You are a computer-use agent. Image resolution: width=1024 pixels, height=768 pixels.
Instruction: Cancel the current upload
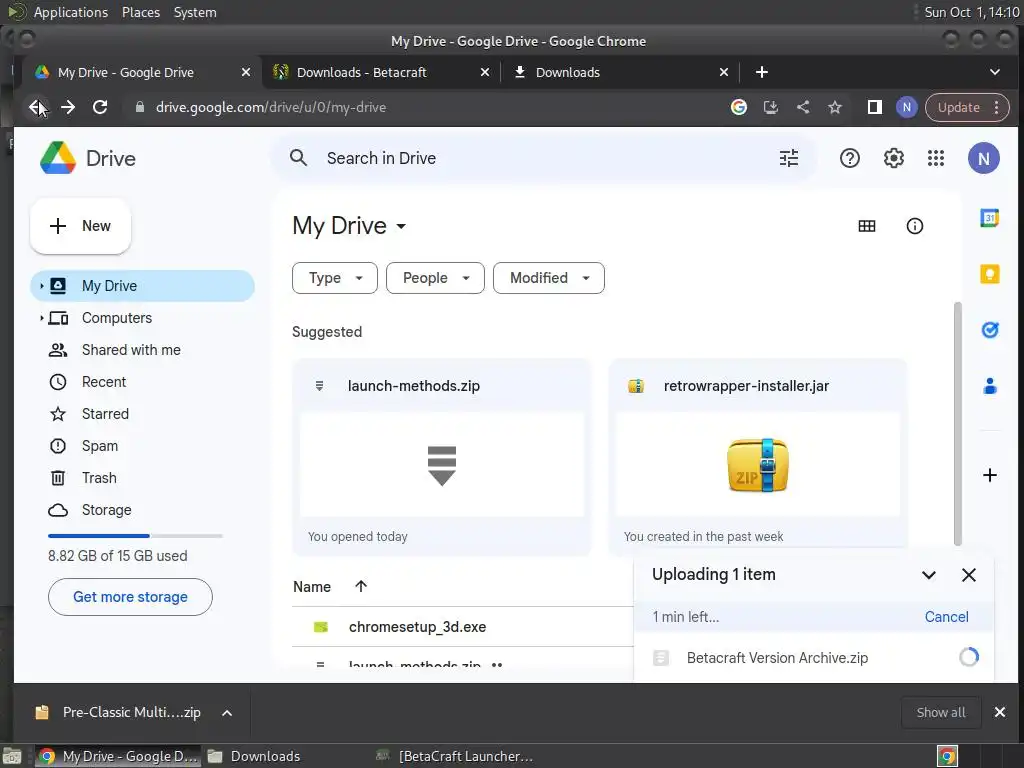[946, 617]
